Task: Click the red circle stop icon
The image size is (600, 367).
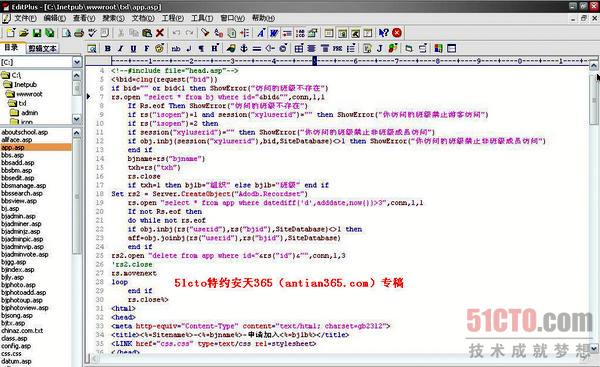Action: pyautogui.click(x=397, y=33)
